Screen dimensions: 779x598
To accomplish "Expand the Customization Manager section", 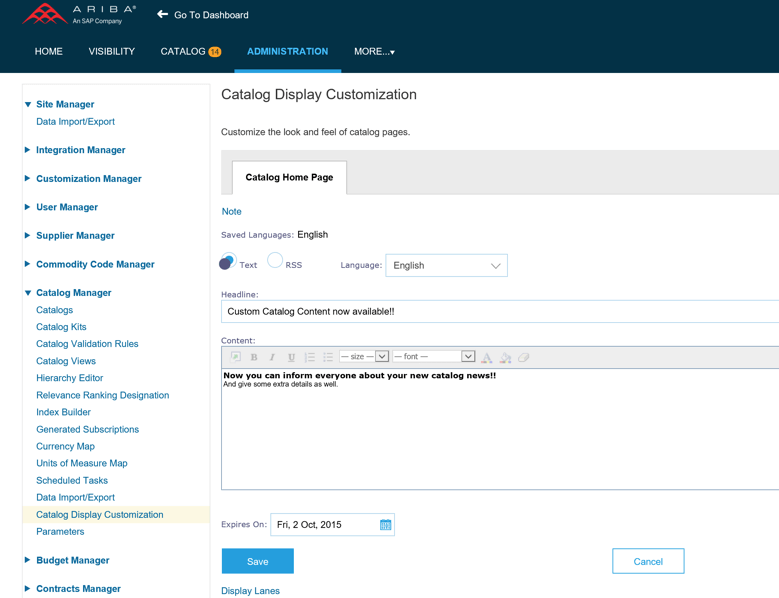I will (x=27, y=178).
